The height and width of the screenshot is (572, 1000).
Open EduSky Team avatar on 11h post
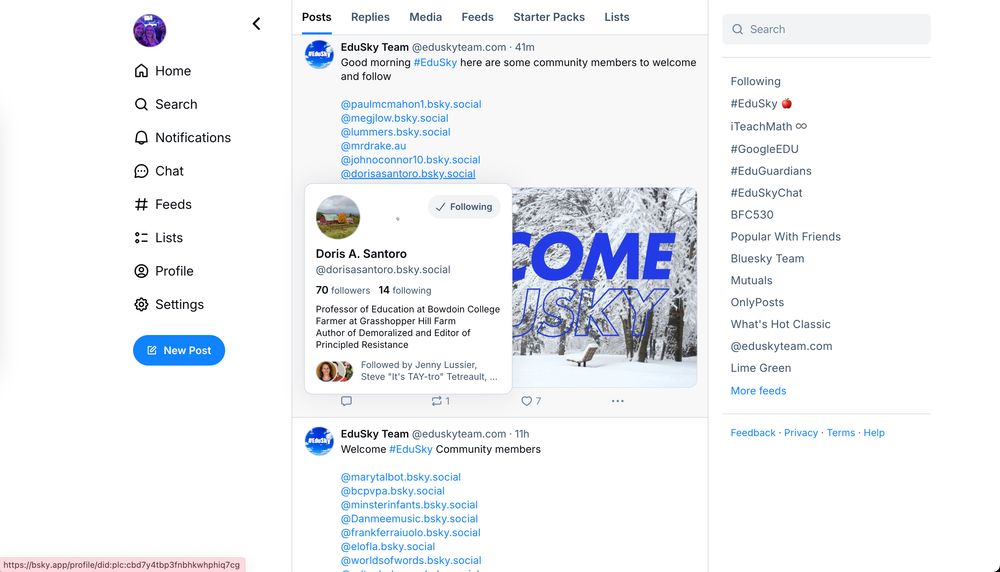tap(319, 441)
